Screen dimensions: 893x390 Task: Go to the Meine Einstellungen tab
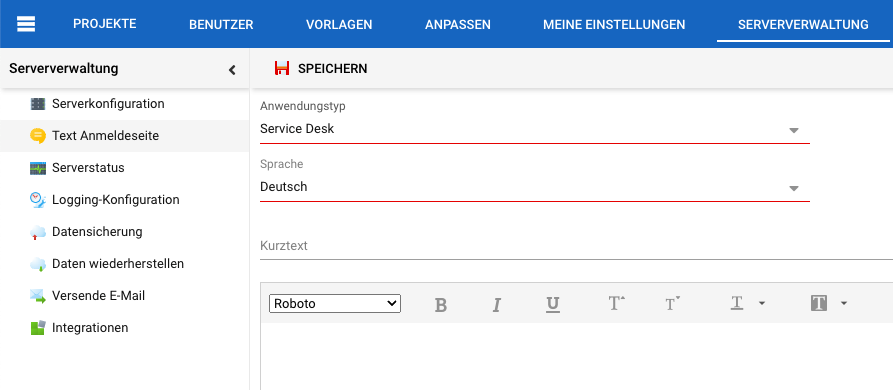coord(614,24)
